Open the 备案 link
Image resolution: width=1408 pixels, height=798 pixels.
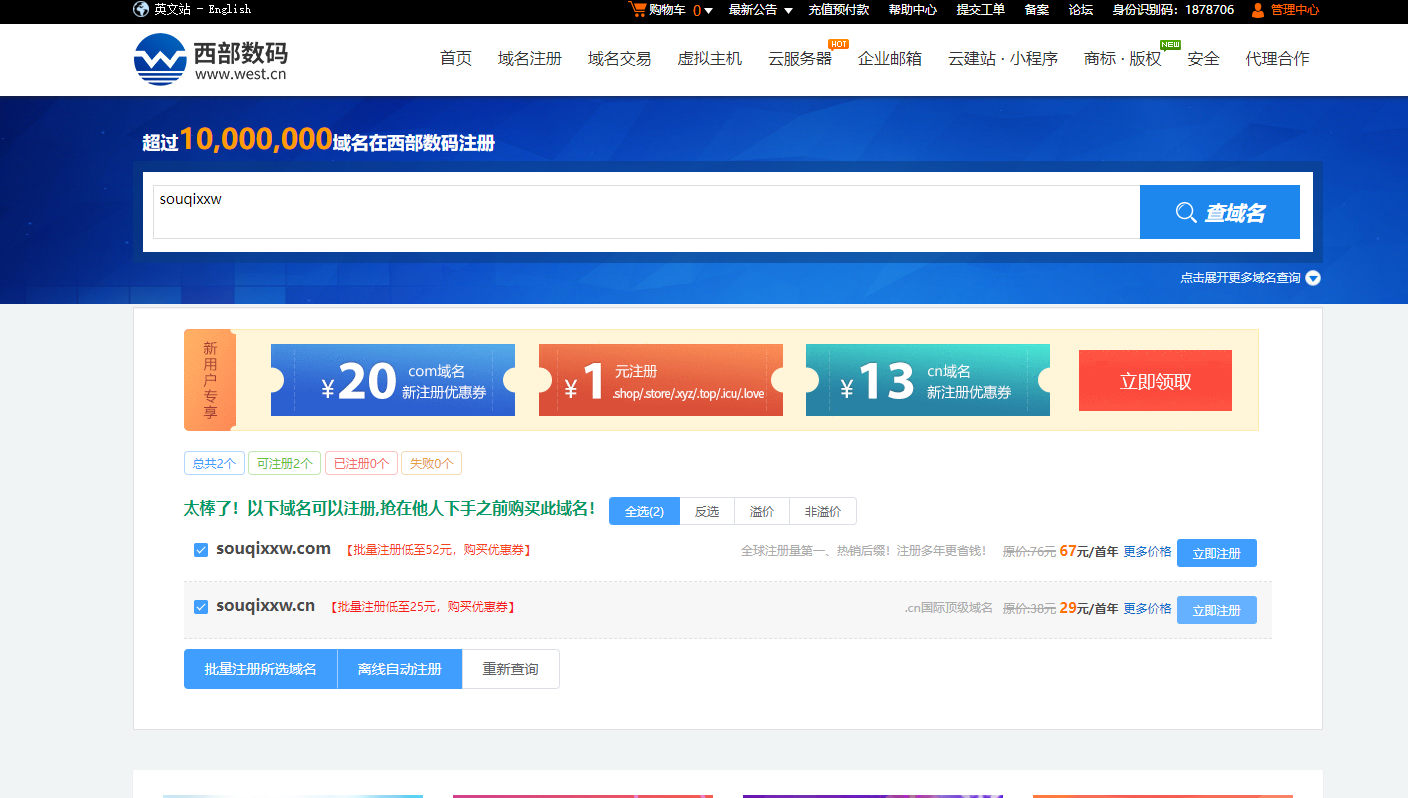click(x=1037, y=10)
